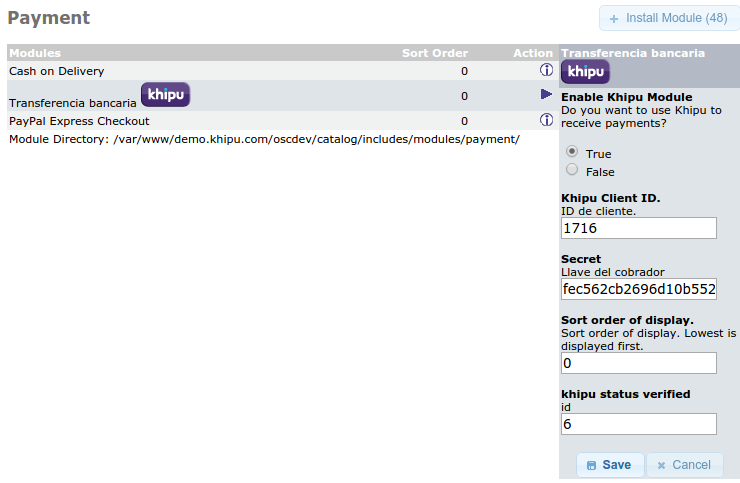The height and width of the screenshot is (483, 740).
Task: Save the Khipu module settings
Action: click(610, 465)
